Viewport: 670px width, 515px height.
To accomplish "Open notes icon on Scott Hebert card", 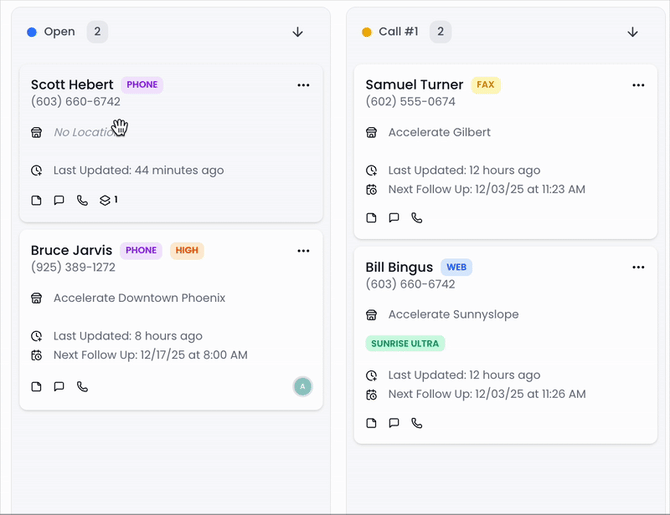I will tap(37, 201).
